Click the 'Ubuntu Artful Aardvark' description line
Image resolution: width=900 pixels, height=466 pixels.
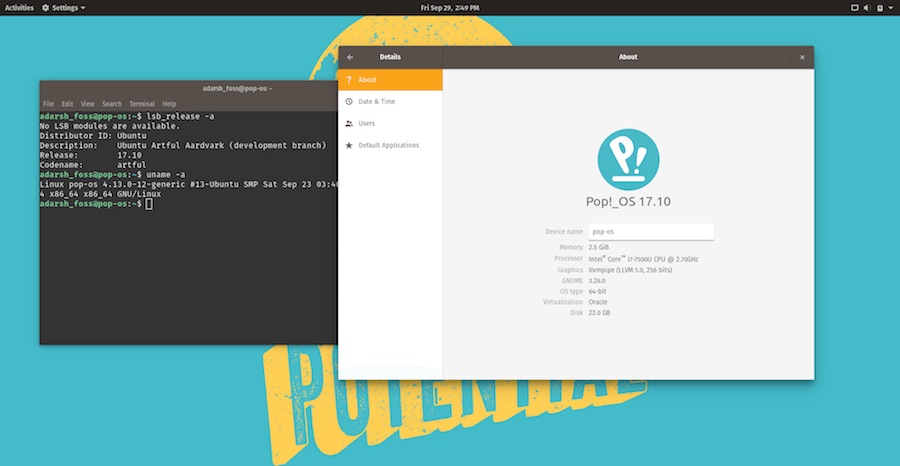(x=183, y=146)
